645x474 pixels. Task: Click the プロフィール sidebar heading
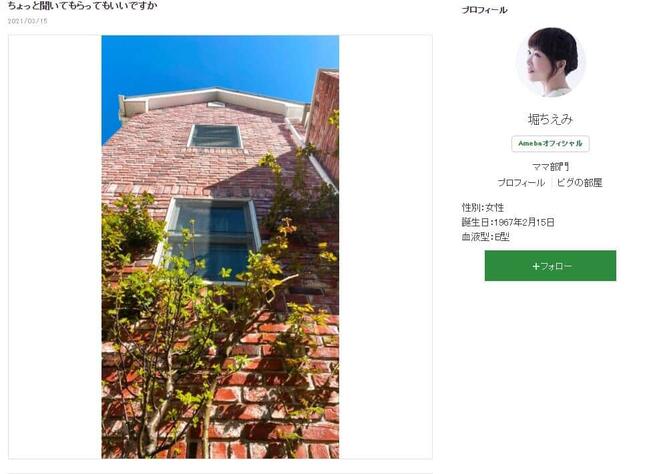pyautogui.click(x=484, y=10)
